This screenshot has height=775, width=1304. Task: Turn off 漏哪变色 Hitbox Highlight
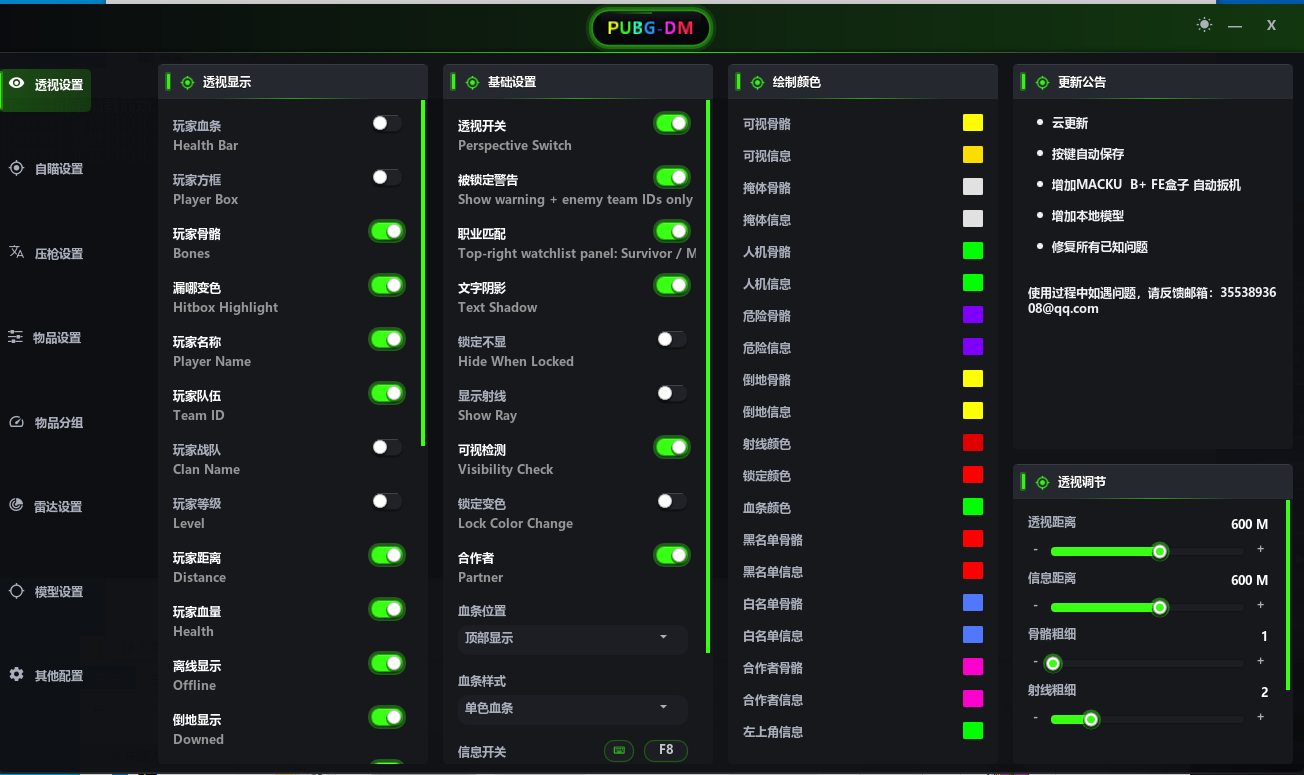tap(387, 286)
